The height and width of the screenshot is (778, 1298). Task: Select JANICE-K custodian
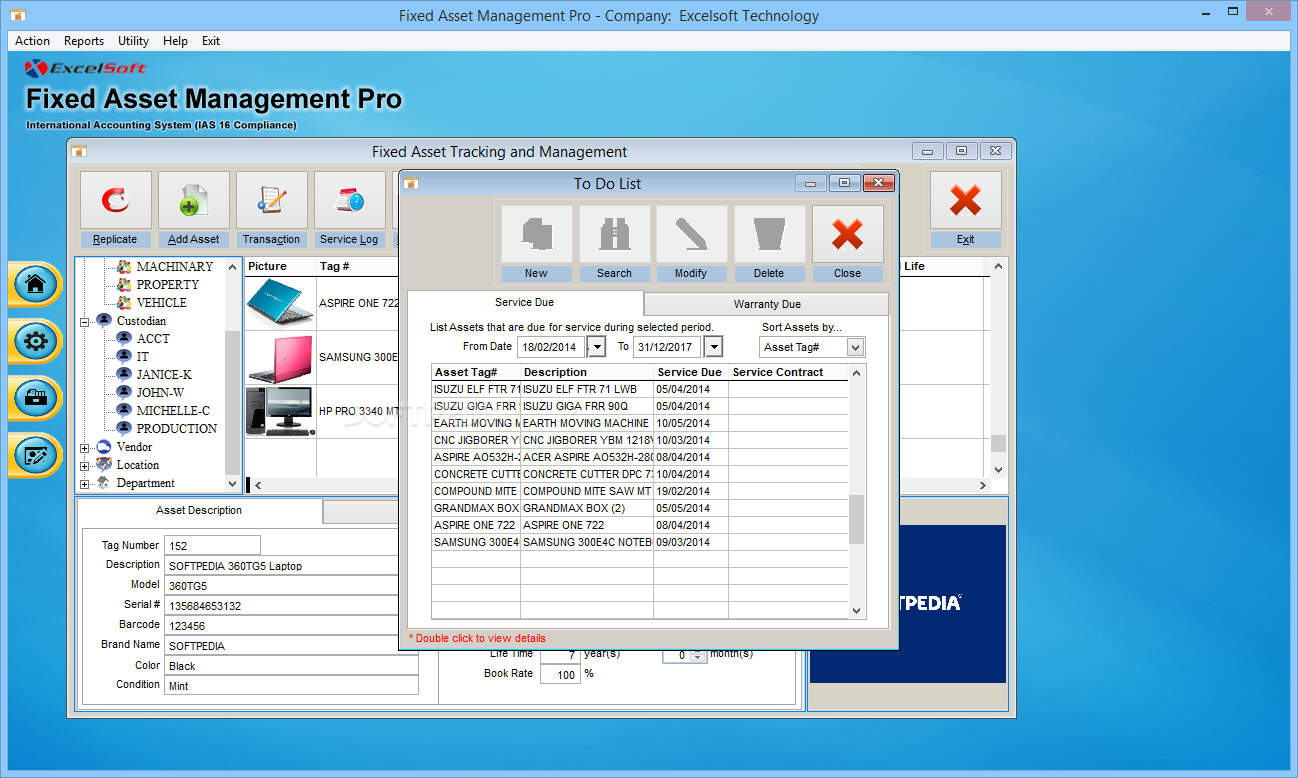point(164,375)
